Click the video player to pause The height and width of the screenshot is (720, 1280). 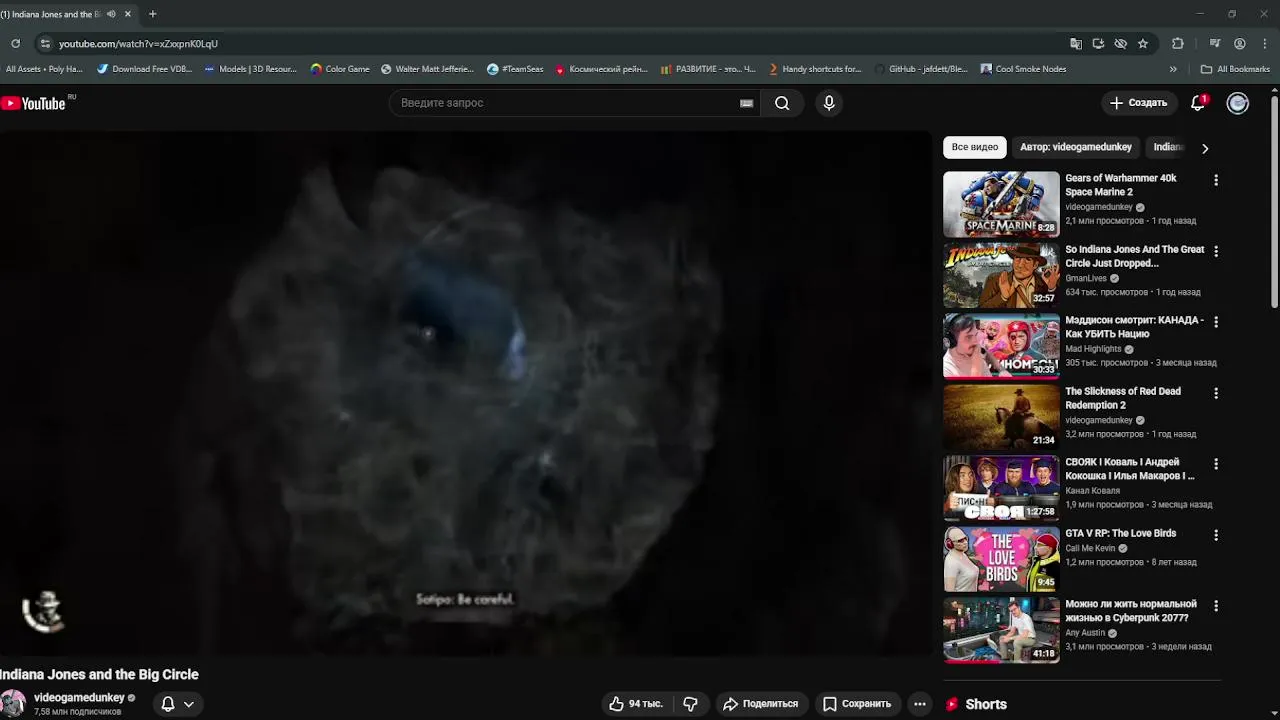tap(465, 392)
